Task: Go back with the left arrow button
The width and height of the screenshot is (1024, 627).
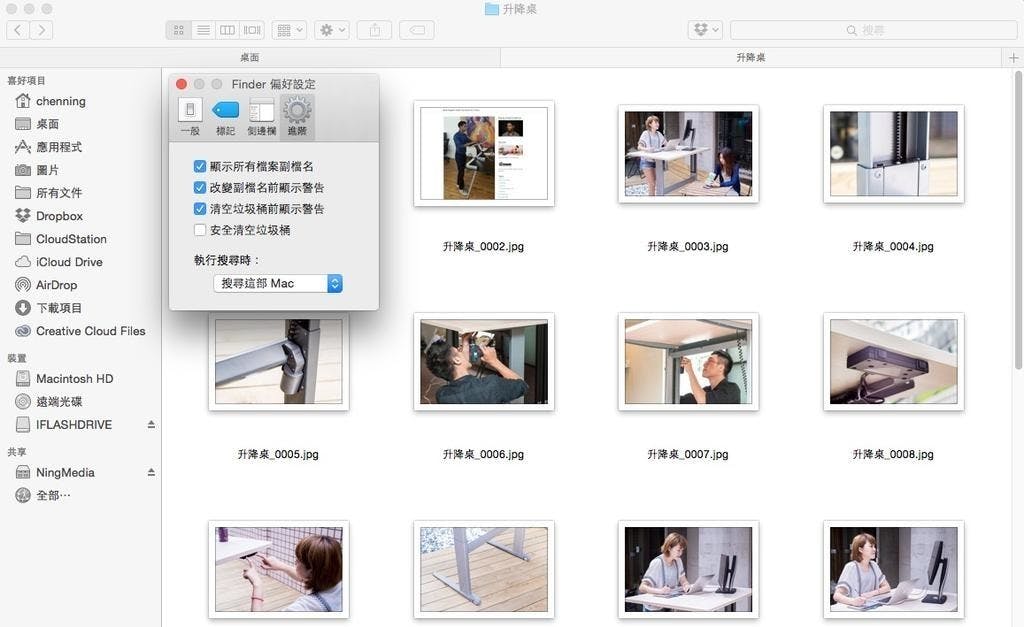Action: coord(18,30)
